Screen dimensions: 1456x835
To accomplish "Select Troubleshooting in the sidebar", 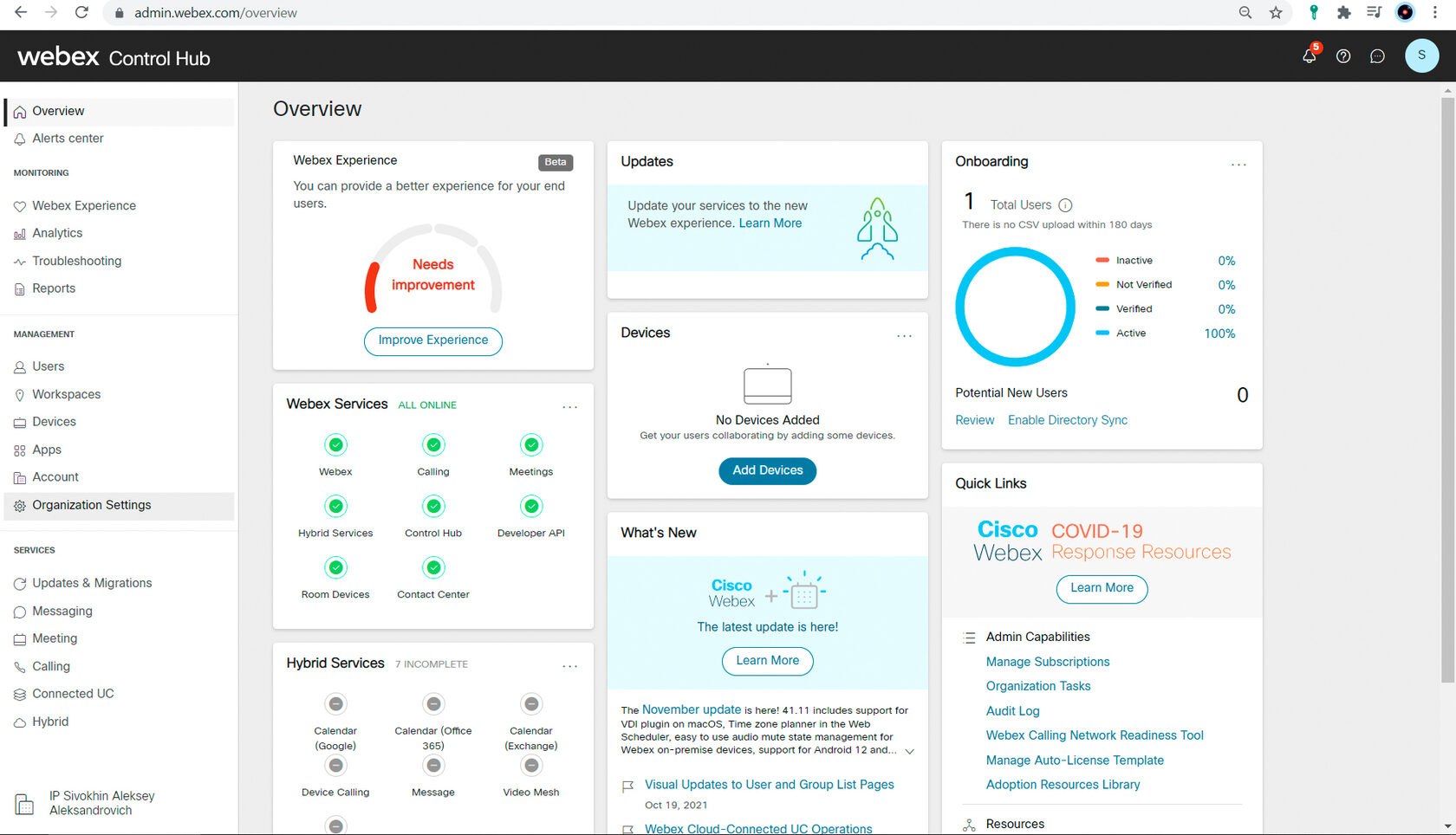I will (76, 260).
